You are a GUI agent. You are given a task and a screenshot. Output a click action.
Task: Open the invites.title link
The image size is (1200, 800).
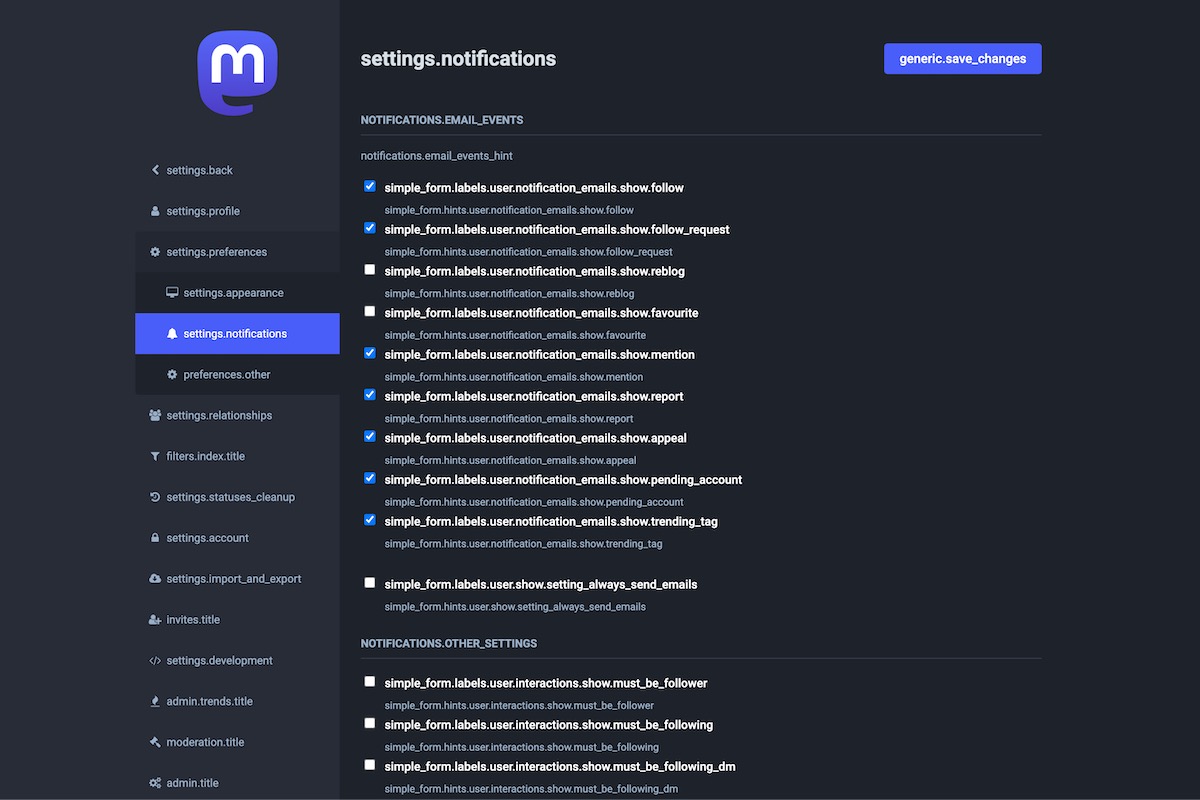pos(193,620)
